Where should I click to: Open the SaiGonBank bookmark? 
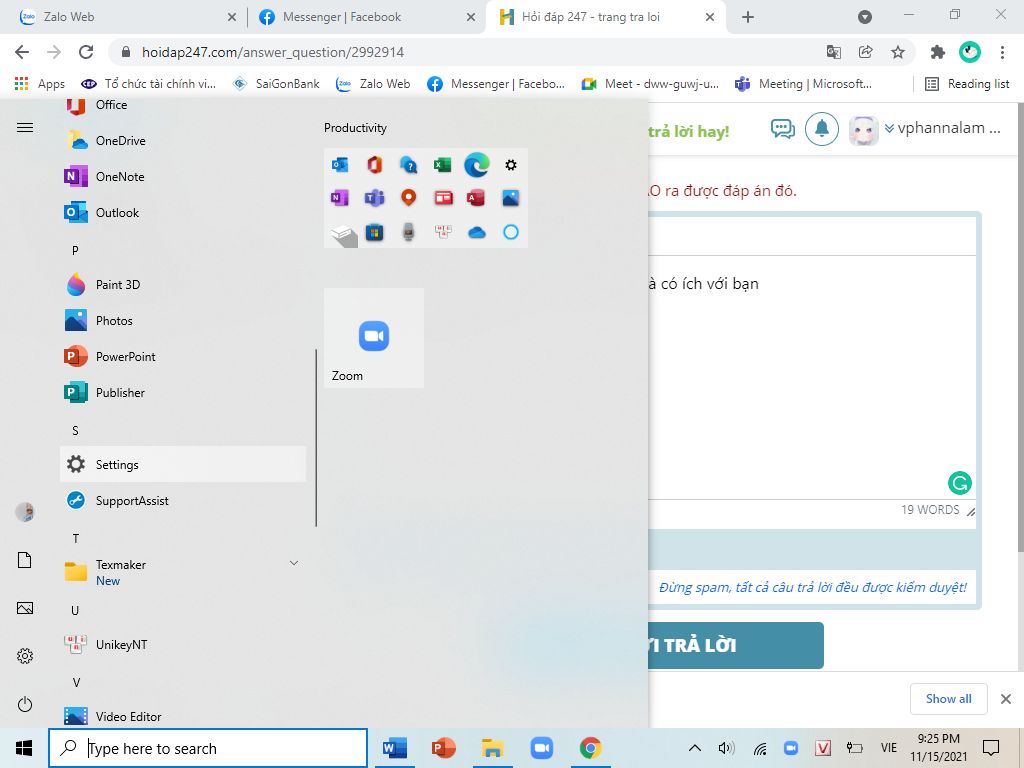[276, 84]
